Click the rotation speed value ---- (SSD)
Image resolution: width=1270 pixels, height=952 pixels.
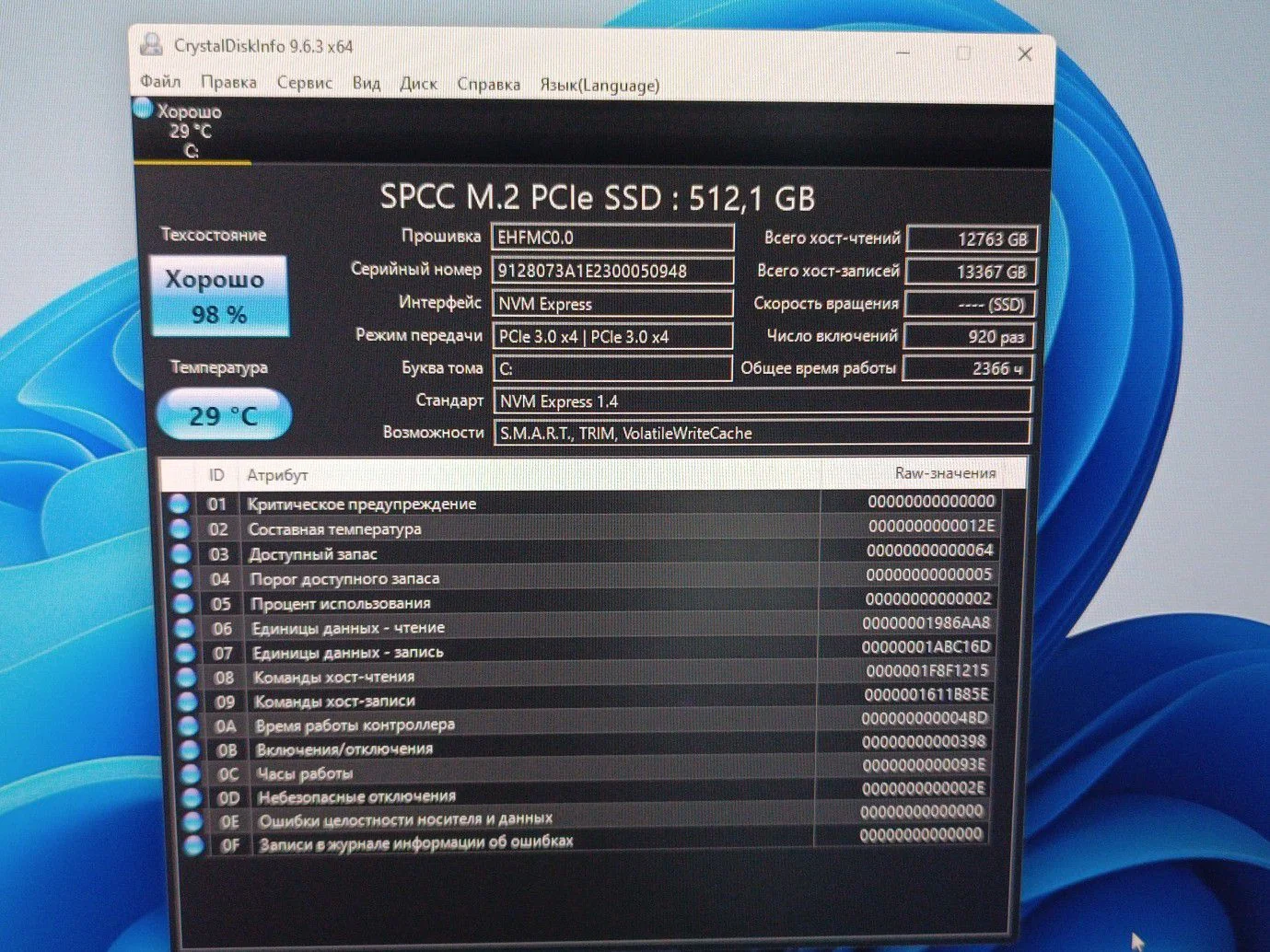(x=970, y=305)
